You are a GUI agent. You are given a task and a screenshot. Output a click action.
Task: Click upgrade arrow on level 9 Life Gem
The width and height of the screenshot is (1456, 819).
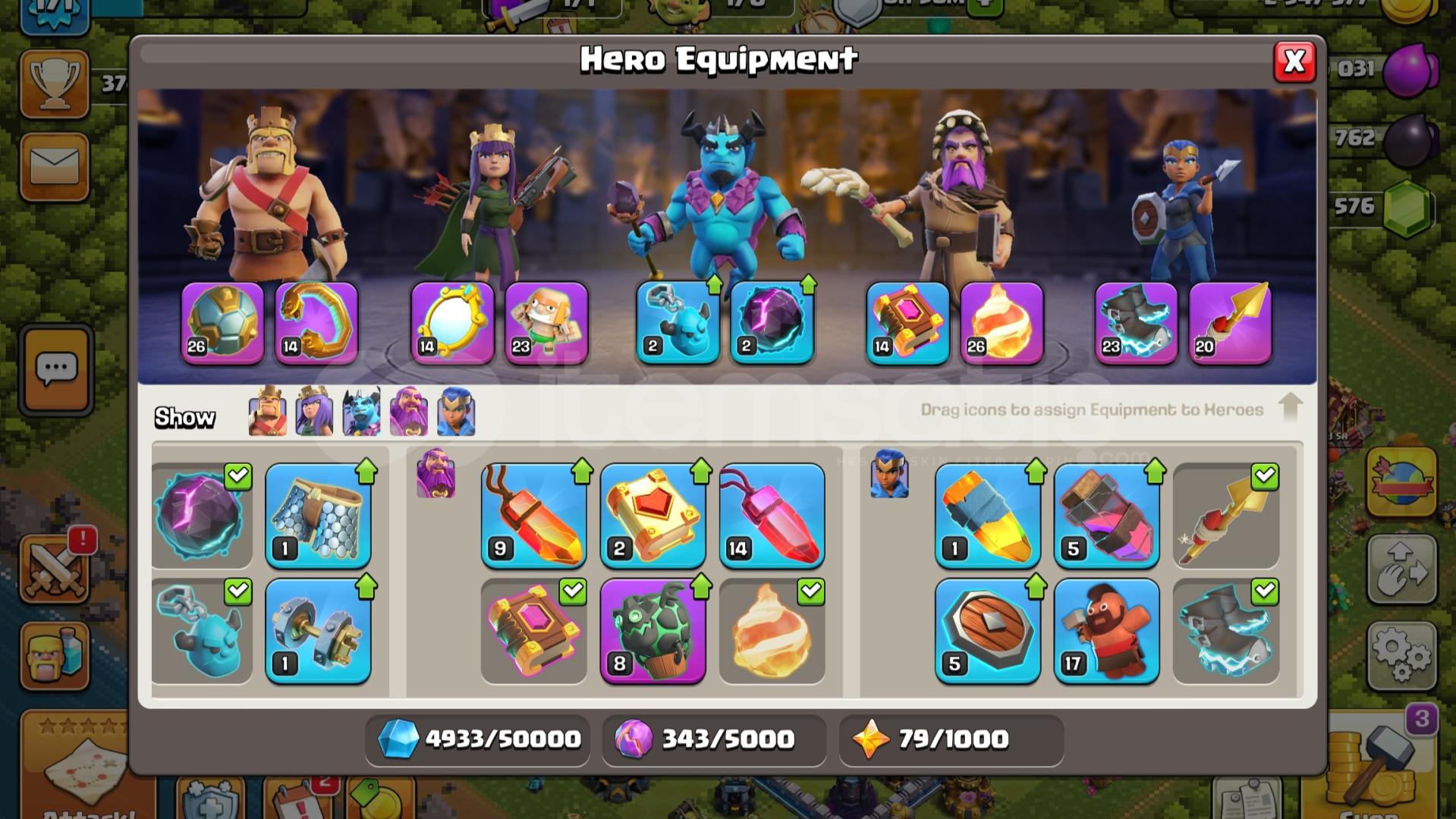pyautogui.click(x=582, y=471)
